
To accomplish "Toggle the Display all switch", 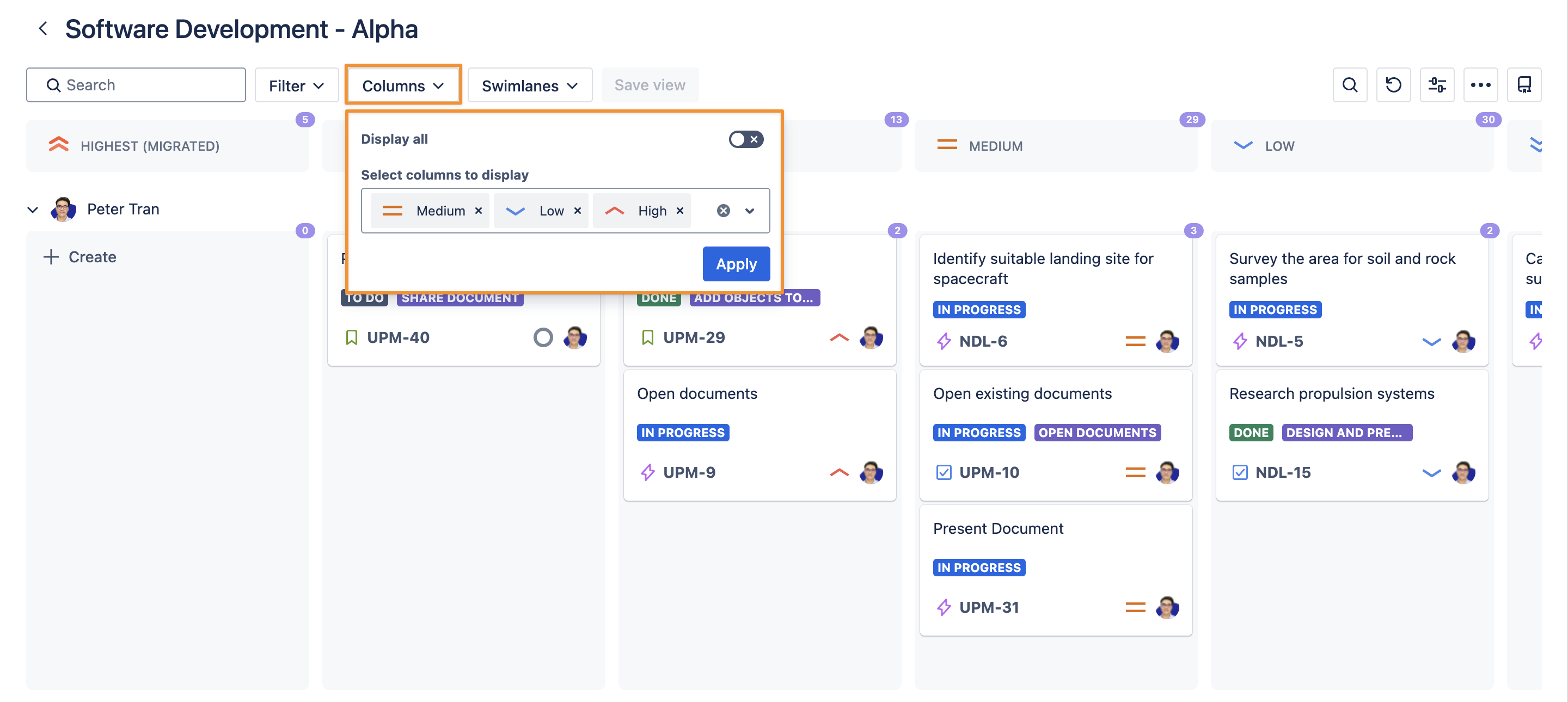I will click(746, 139).
